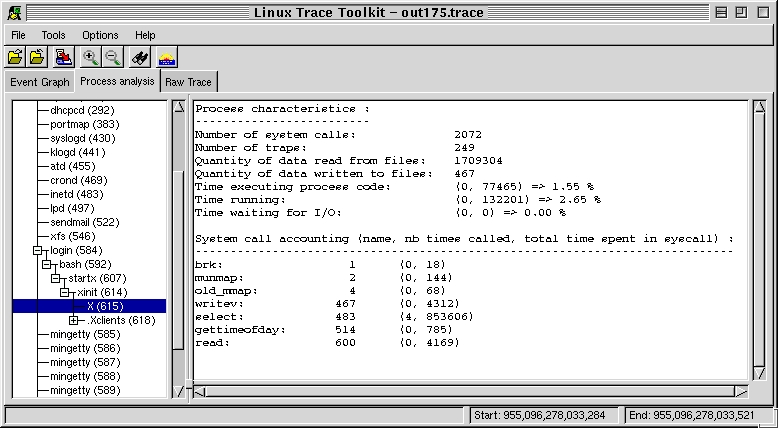
Task: Click the binoculars toolbar icon
Action: pos(140,58)
